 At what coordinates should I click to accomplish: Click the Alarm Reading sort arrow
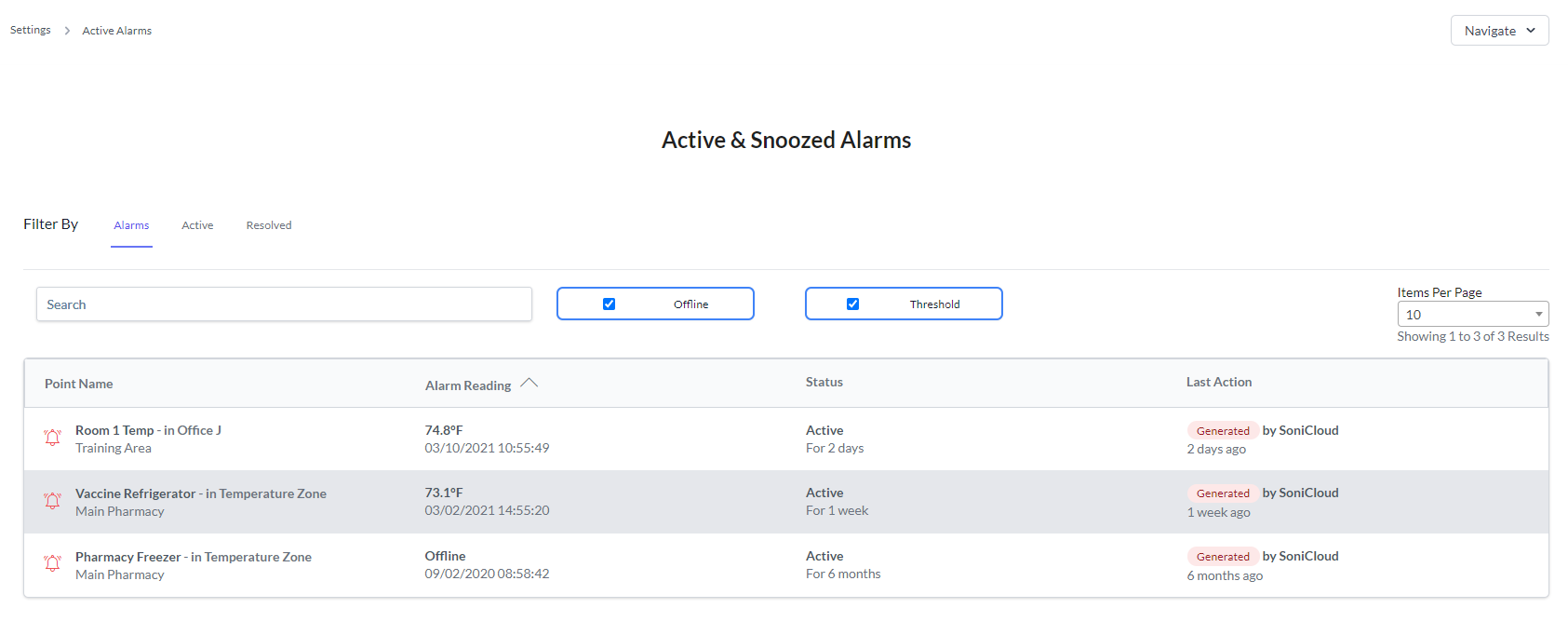pos(529,382)
